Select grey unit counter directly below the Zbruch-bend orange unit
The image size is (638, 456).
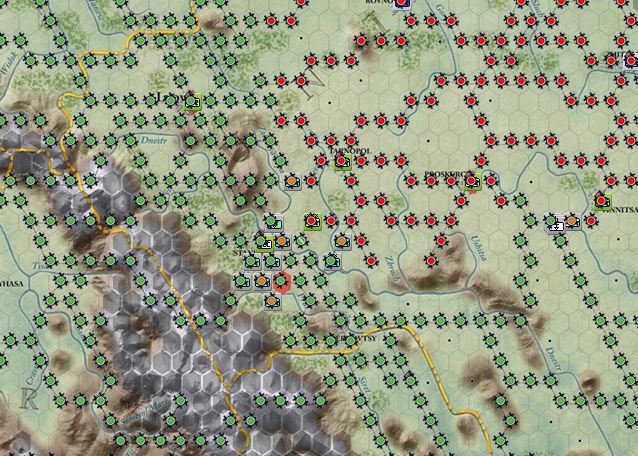click(x=332, y=261)
